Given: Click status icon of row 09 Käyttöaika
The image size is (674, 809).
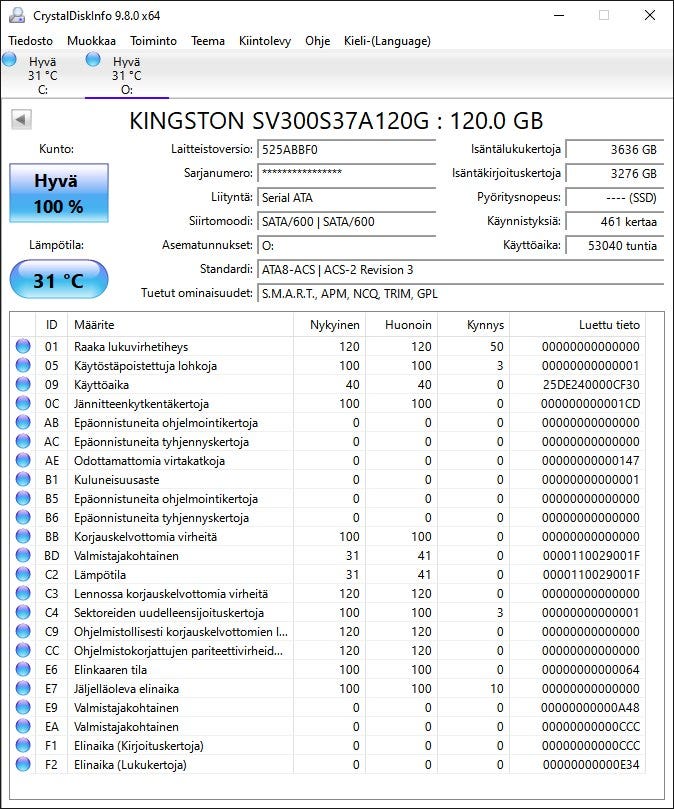Looking at the screenshot, I should tap(23, 384).
